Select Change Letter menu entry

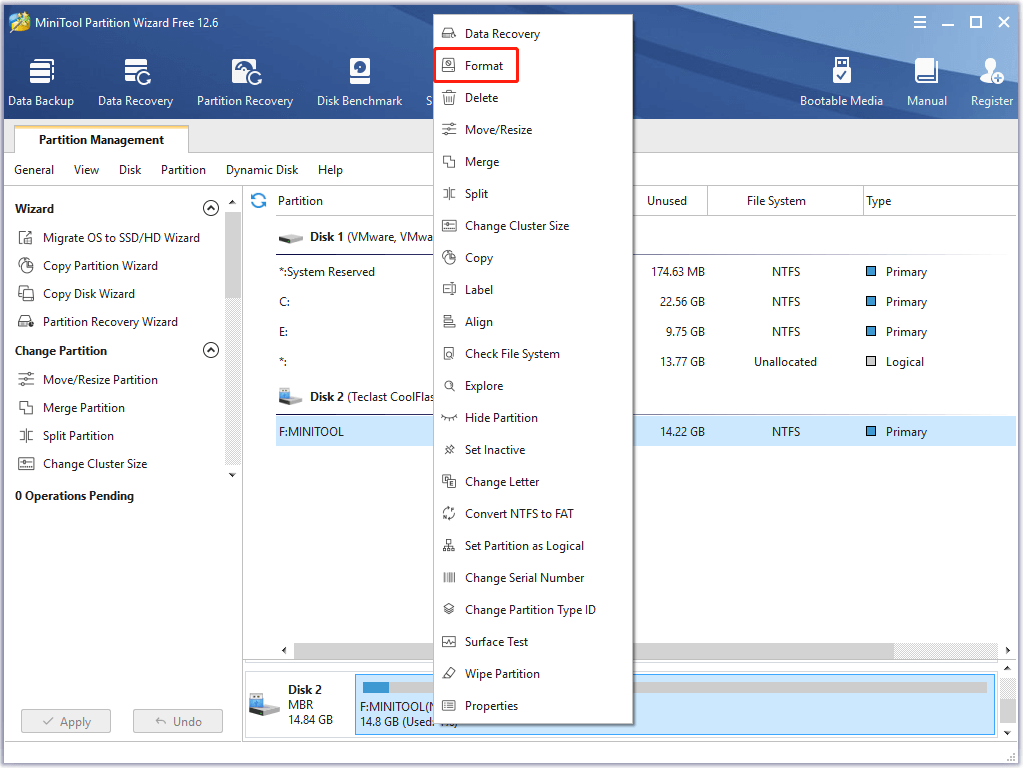[x=533, y=481]
